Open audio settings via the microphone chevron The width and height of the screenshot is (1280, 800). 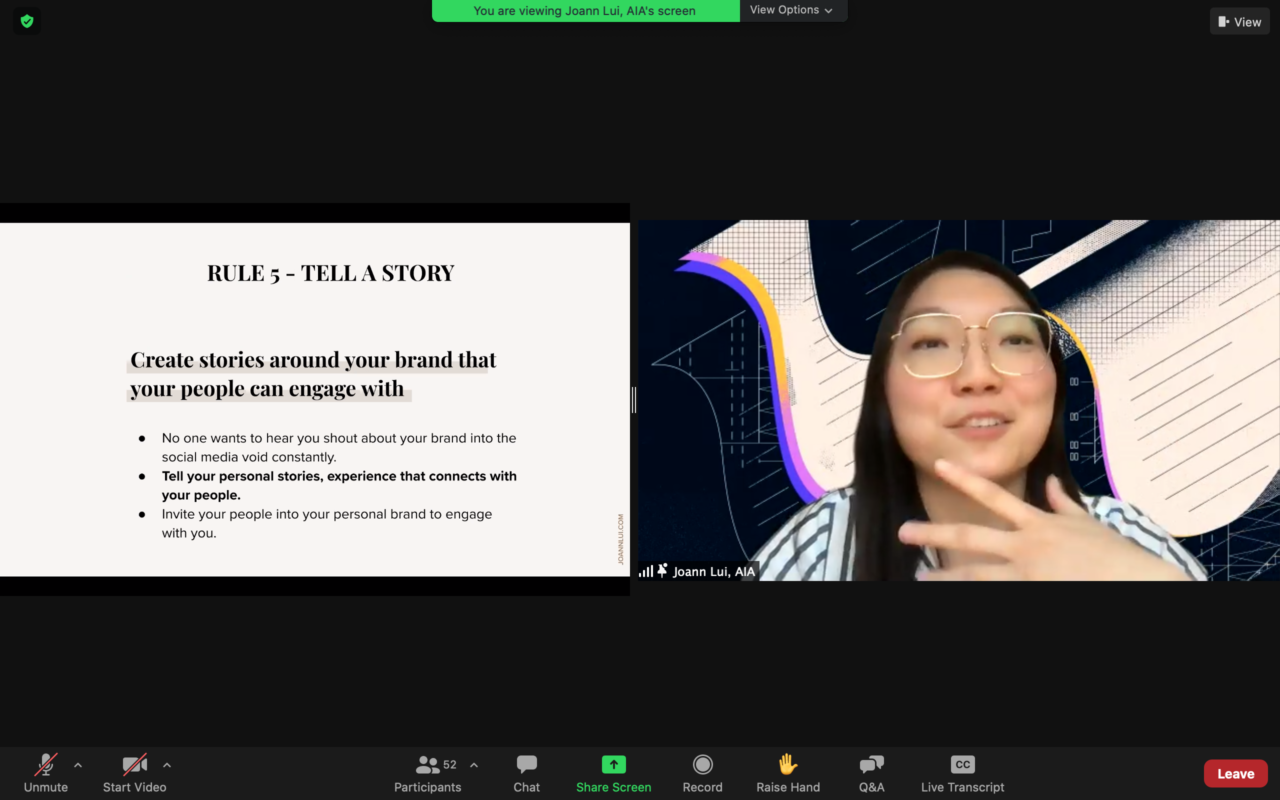[77, 765]
